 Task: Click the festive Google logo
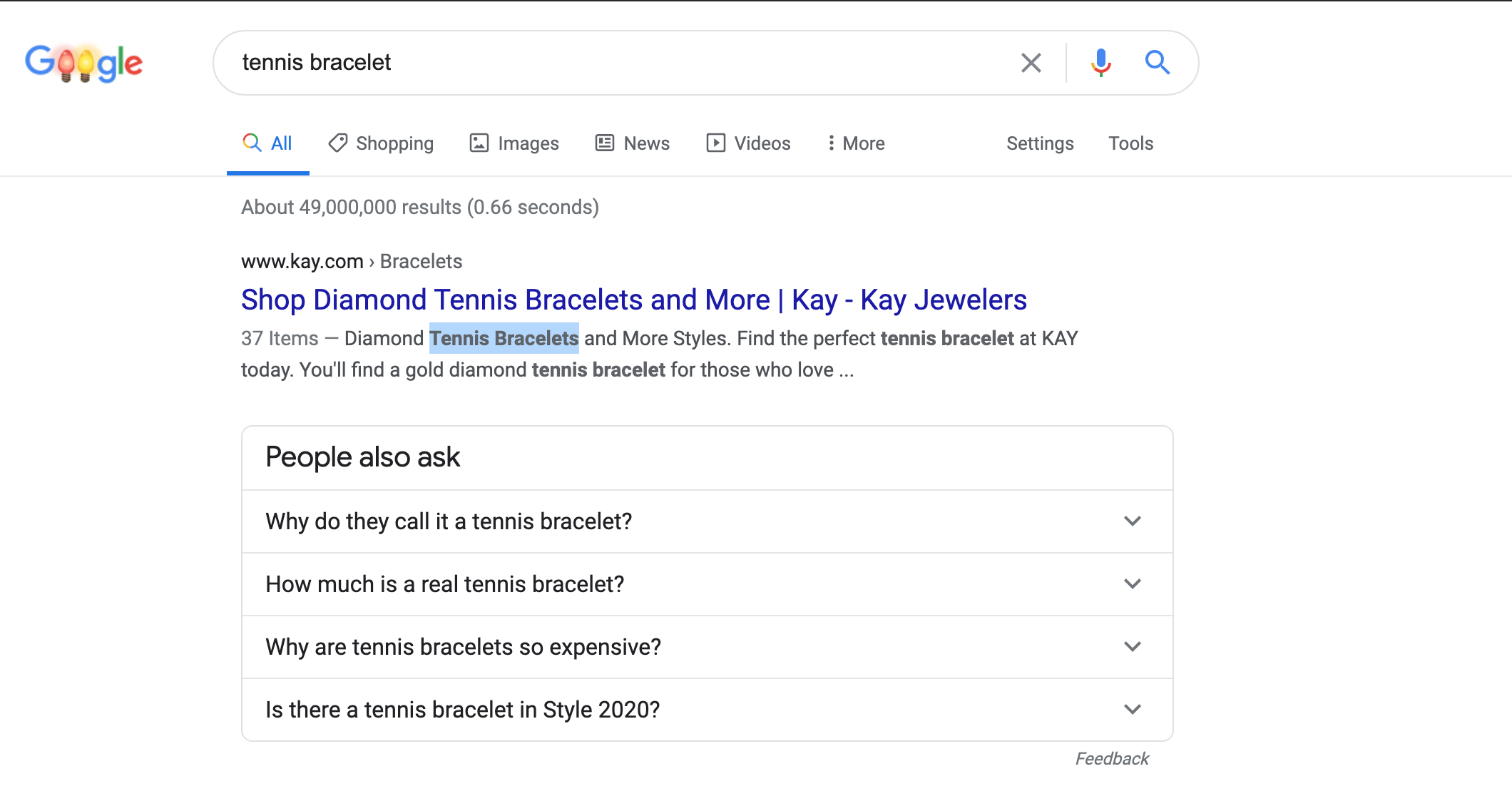pyautogui.click(x=83, y=63)
